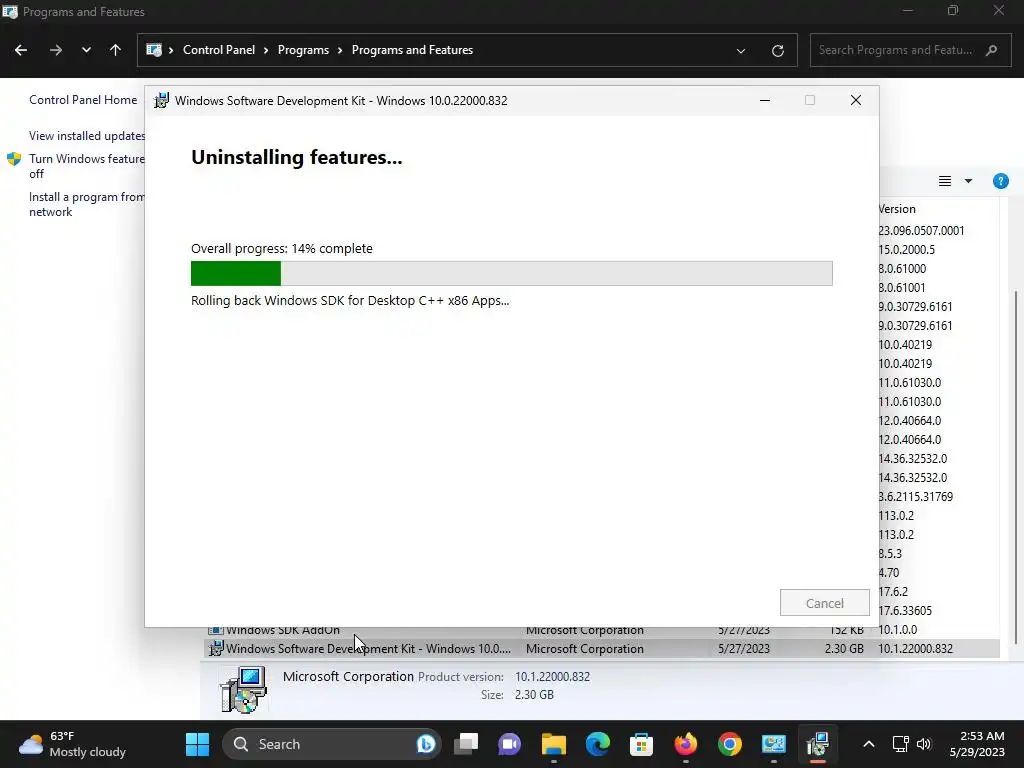1024x768 pixels.
Task: Open Bing chat icon in the search box
Action: (x=426, y=744)
